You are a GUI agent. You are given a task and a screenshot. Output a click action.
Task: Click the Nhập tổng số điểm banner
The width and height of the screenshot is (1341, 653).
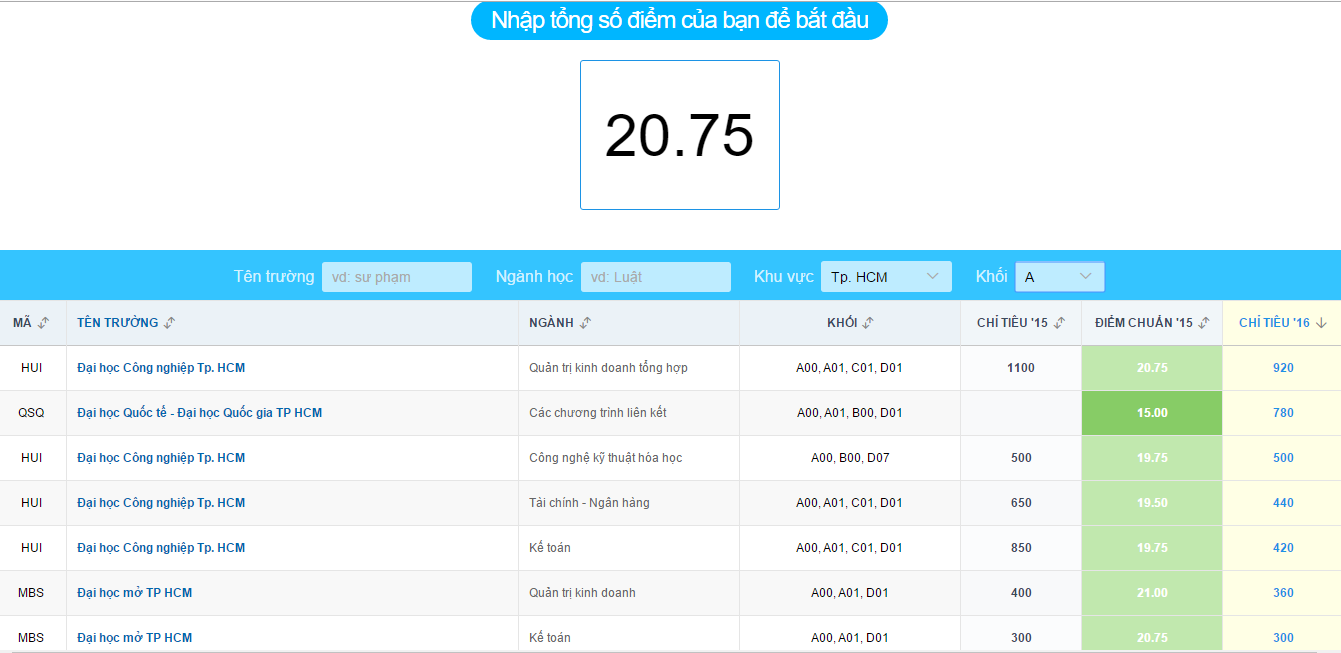pyautogui.click(x=679, y=20)
